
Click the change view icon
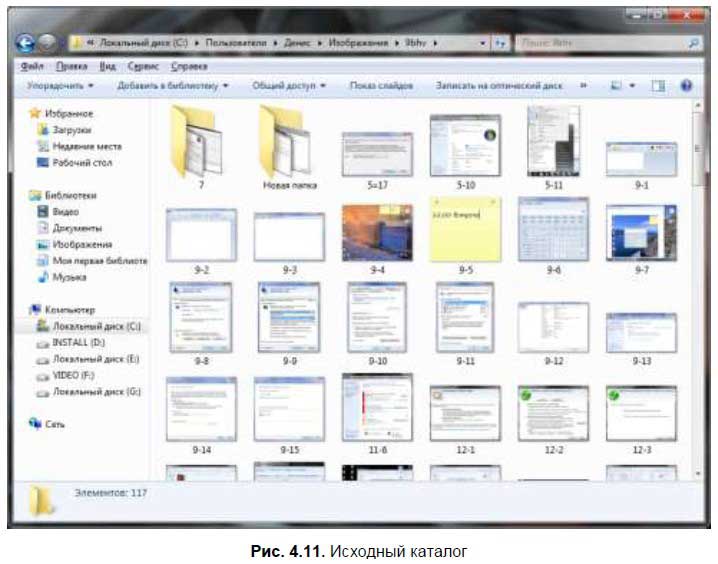[616, 86]
